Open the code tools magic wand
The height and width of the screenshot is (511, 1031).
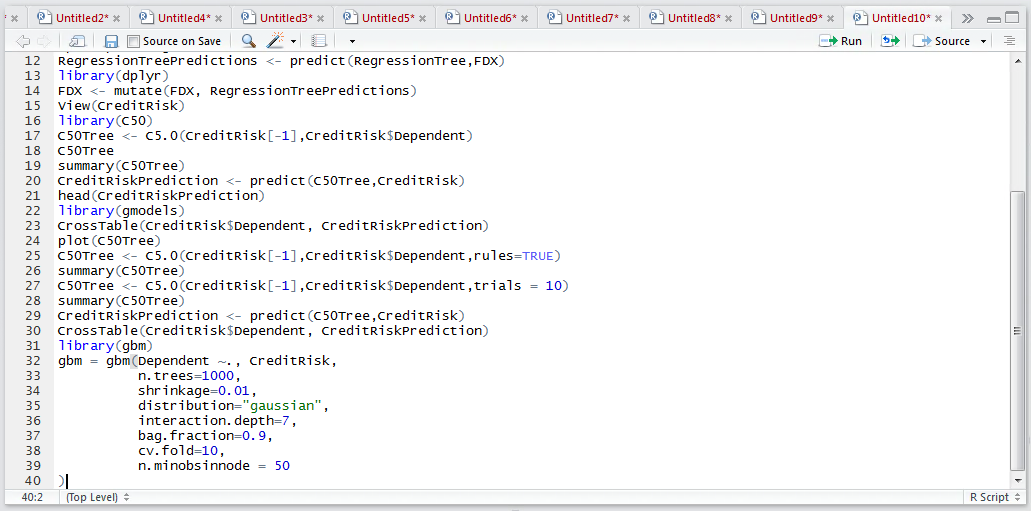click(x=274, y=41)
